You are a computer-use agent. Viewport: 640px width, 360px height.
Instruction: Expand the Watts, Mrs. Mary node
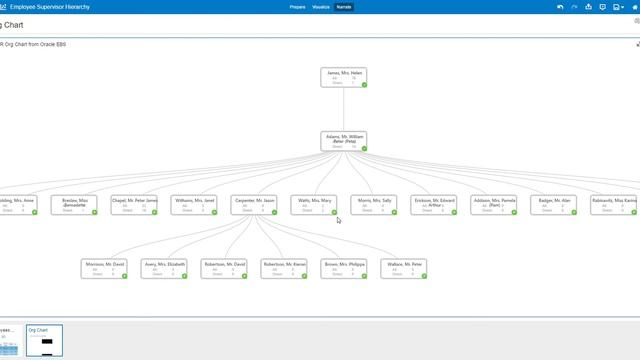pos(334,212)
